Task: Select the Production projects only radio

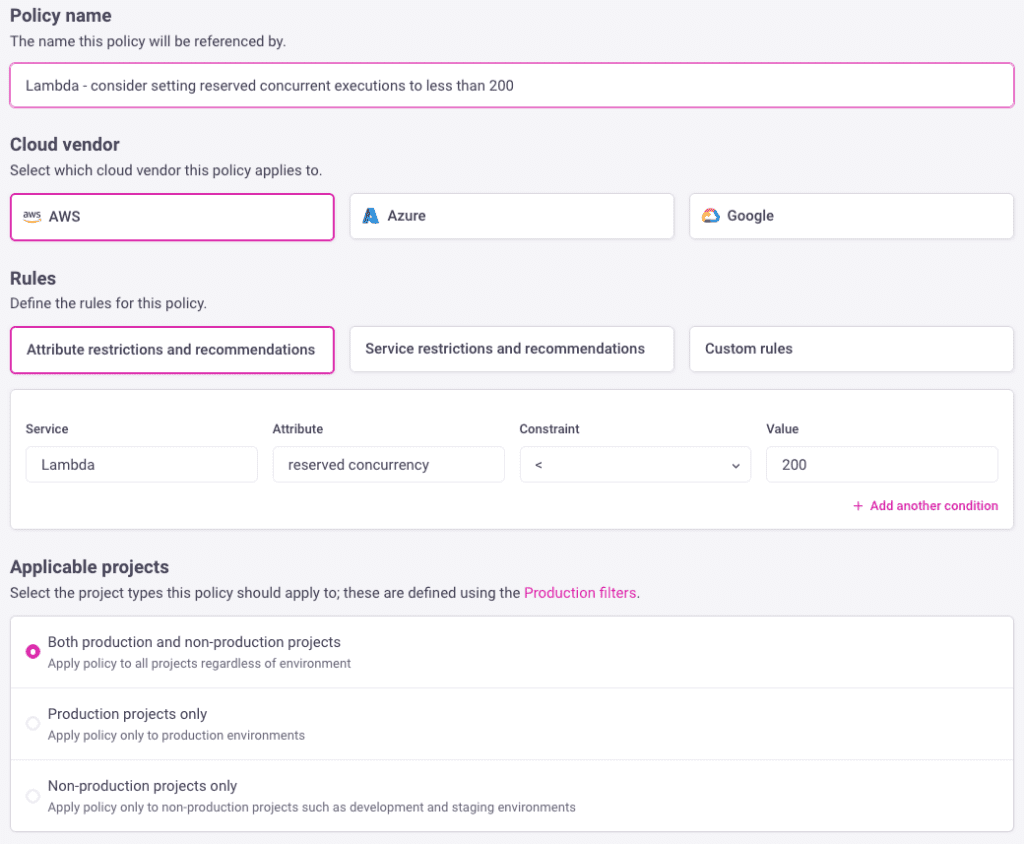Action: [33, 724]
